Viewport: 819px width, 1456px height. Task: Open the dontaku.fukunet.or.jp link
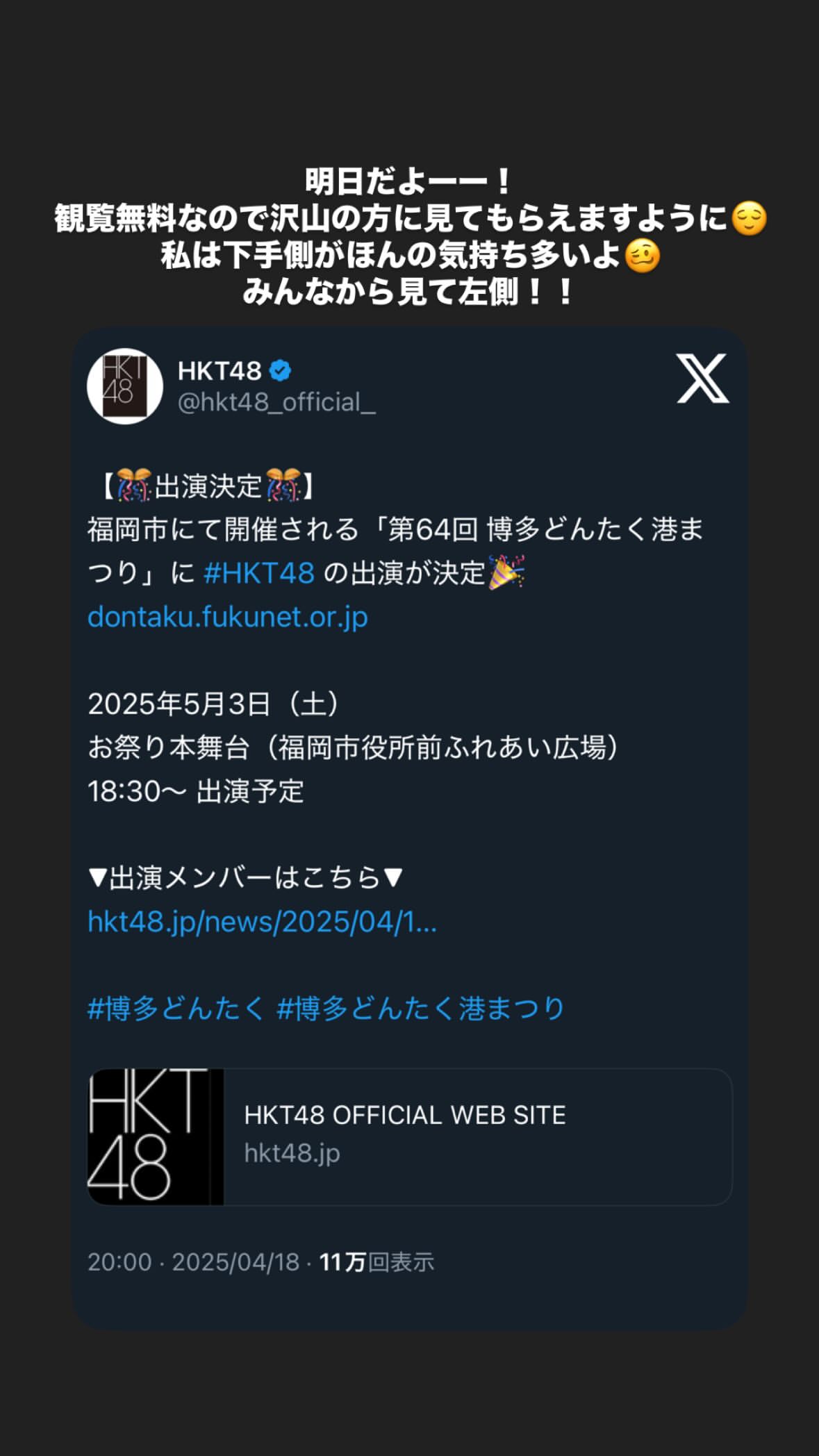coord(228,617)
